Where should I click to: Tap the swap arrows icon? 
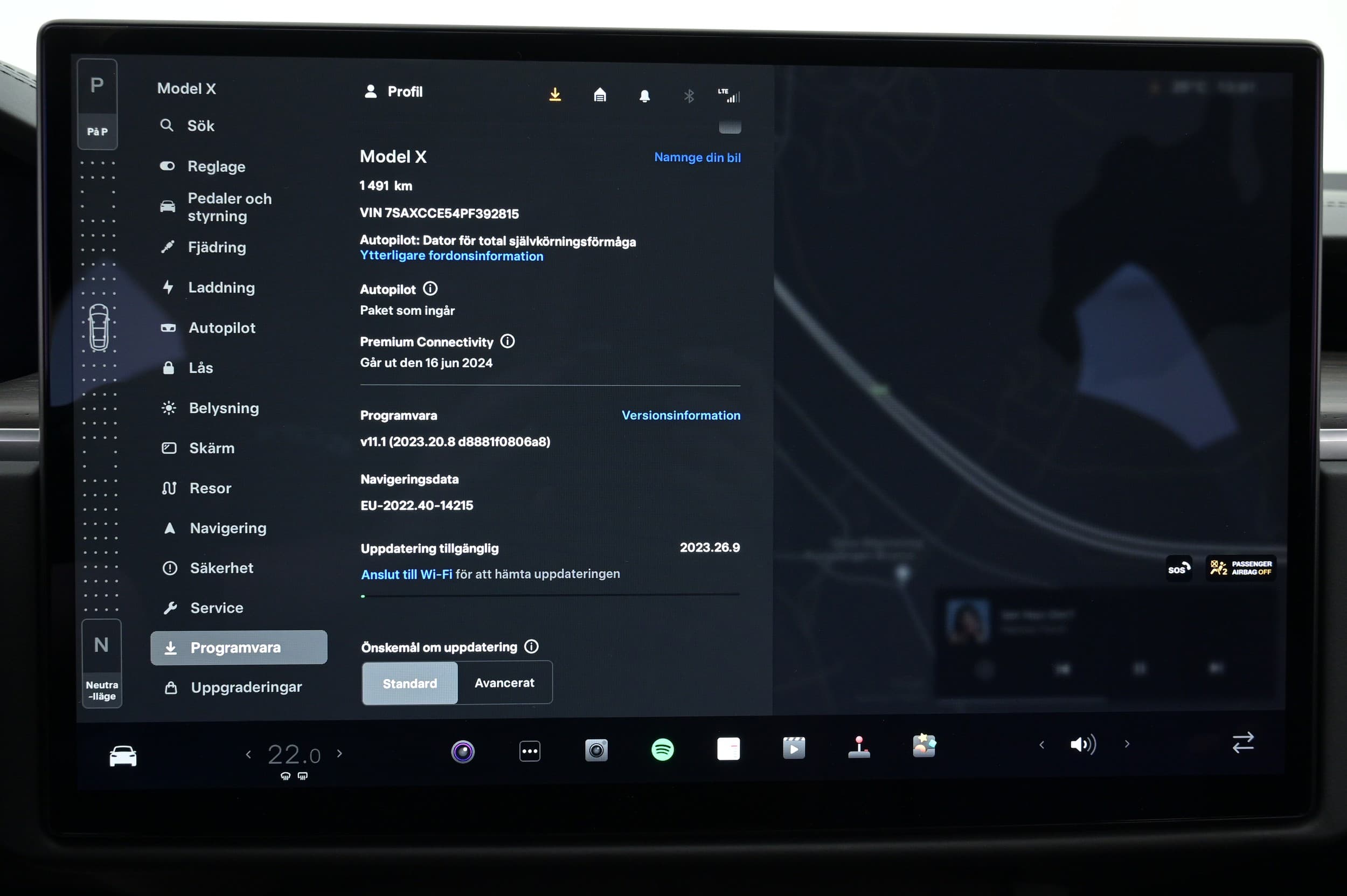coord(1243,742)
